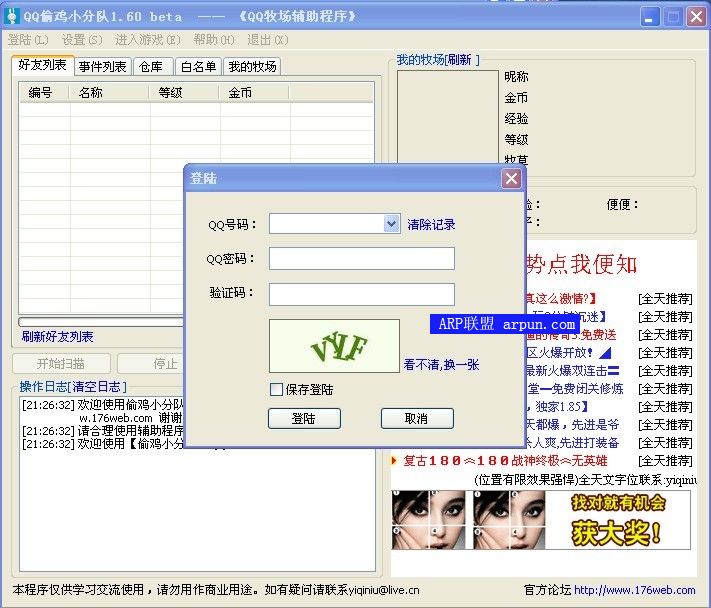Close the QQ偷鸡小分队 main window
The image size is (711, 608).
tap(696, 17)
